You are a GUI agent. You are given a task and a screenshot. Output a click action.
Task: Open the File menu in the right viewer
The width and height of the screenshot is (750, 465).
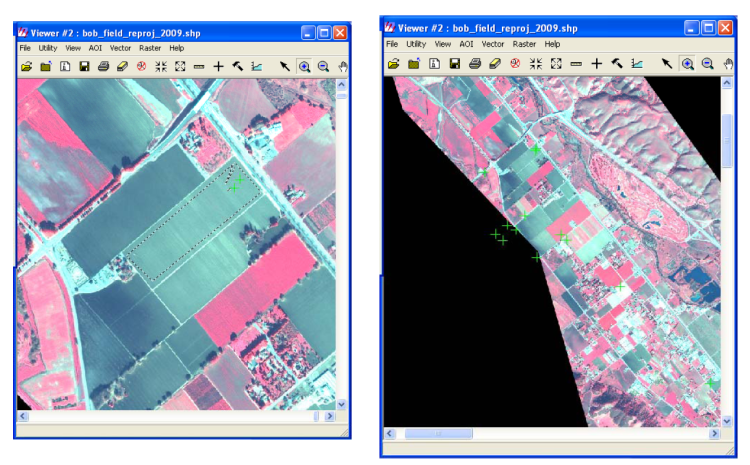point(392,44)
